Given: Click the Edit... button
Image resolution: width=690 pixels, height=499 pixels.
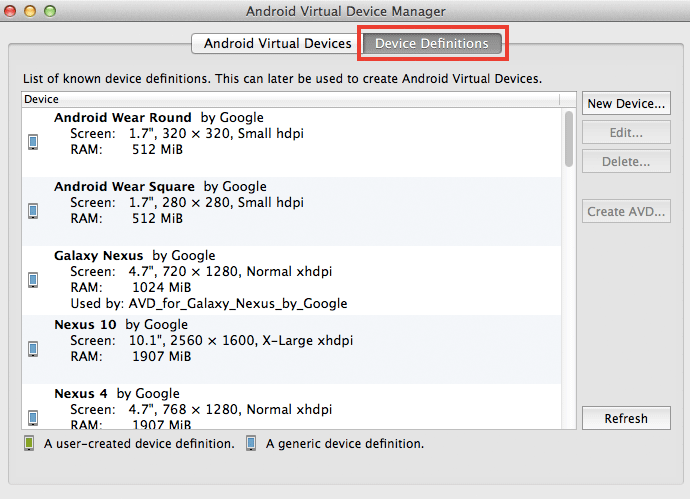Looking at the screenshot, I should click(626, 132).
